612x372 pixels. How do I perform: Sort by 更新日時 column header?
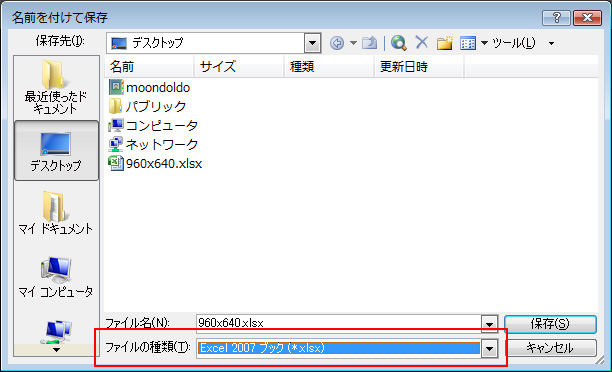420,67
